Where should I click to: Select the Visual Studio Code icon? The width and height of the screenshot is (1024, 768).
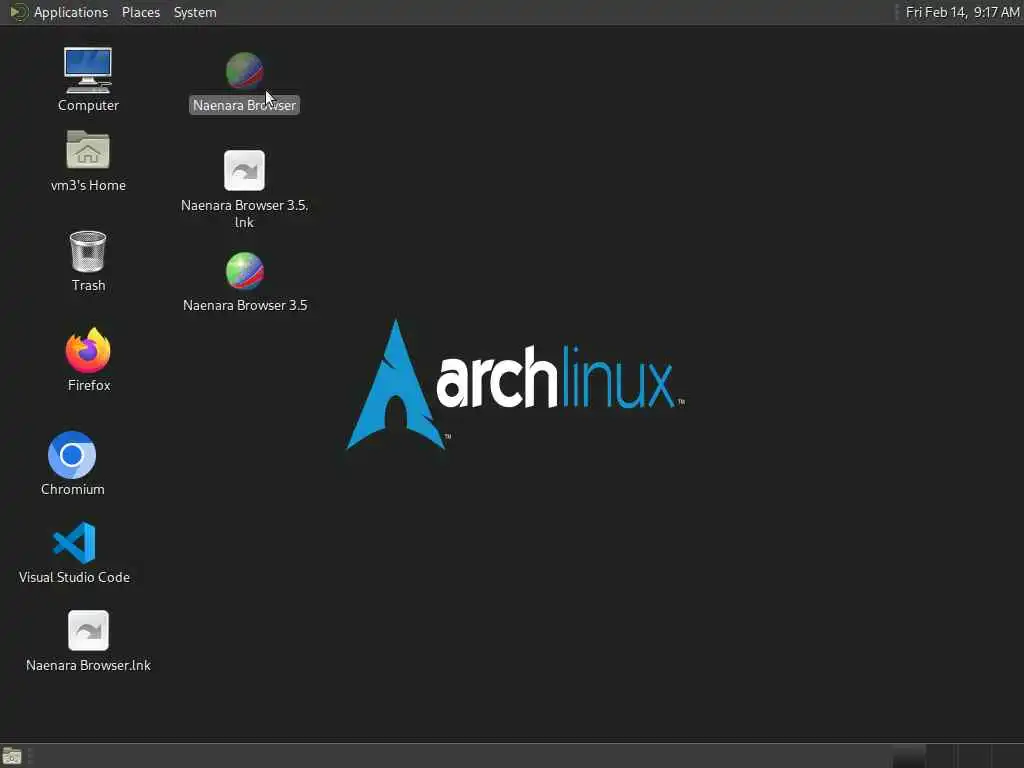[74, 543]
